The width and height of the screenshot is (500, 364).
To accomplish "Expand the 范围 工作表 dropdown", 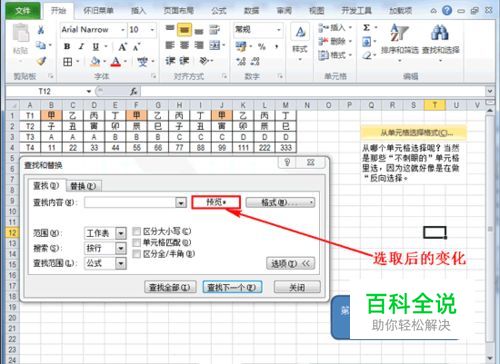I will (121, 233).
